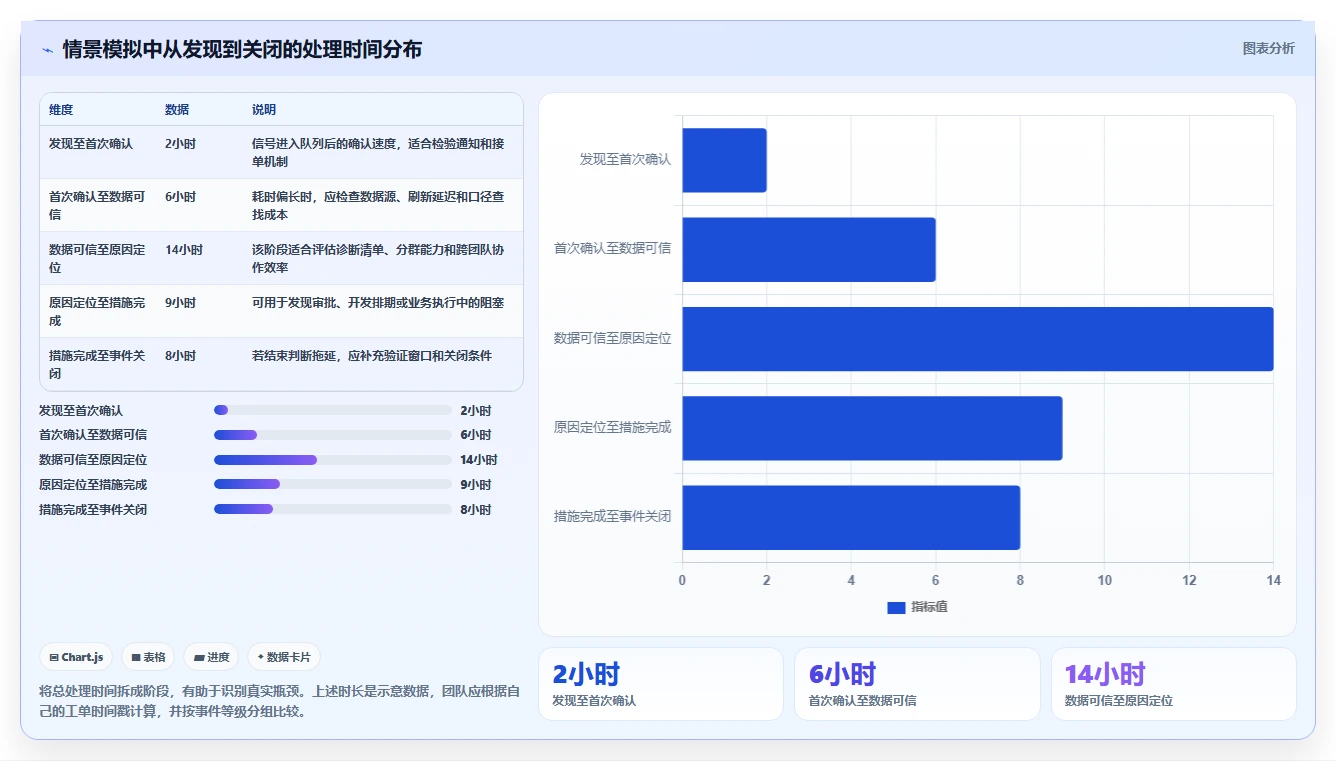Click the description starting 信号进入队列后的确认速度
The height and width of the screenshot is (761, 1336).
(x=378, y=153)
